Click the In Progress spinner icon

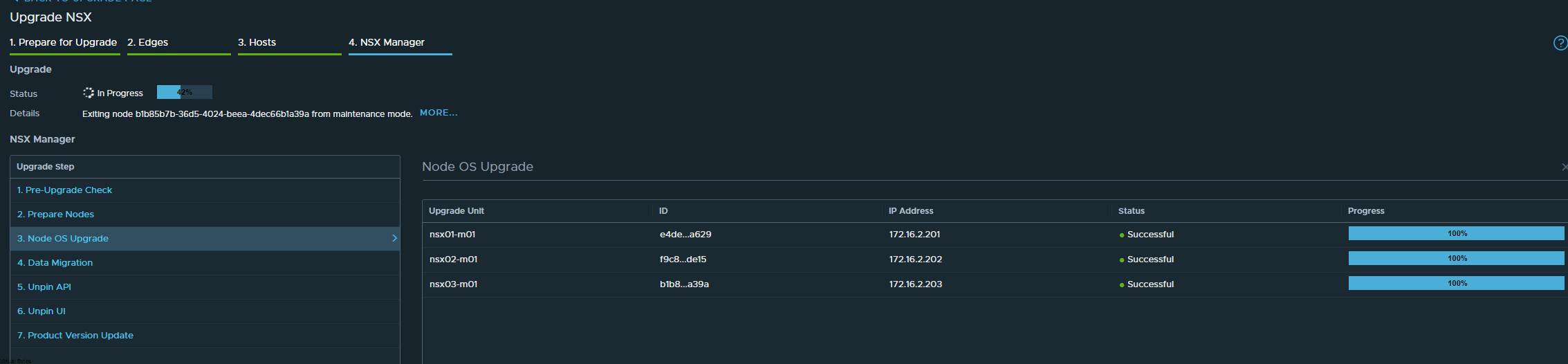(89, 93)
